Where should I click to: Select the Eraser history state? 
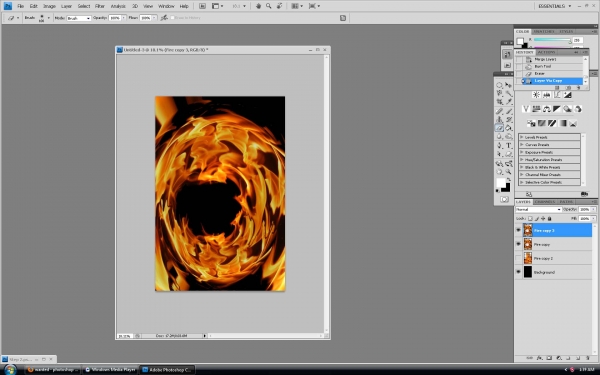click(549, 73)
